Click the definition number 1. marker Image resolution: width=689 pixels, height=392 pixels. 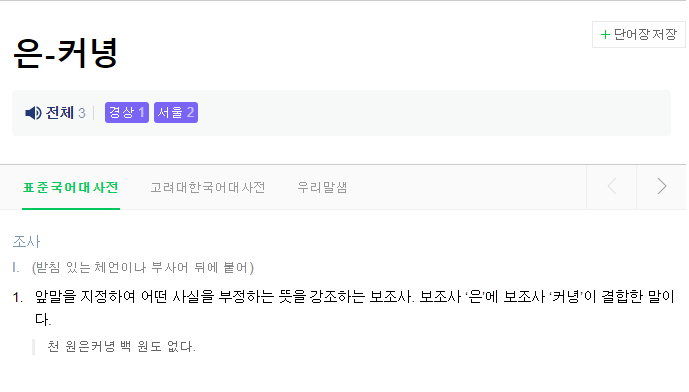coord(18,298)
